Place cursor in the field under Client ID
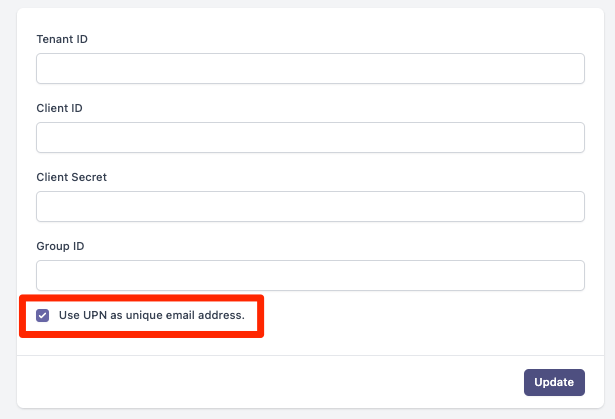 pyautogui.click(x=310, y=138)
